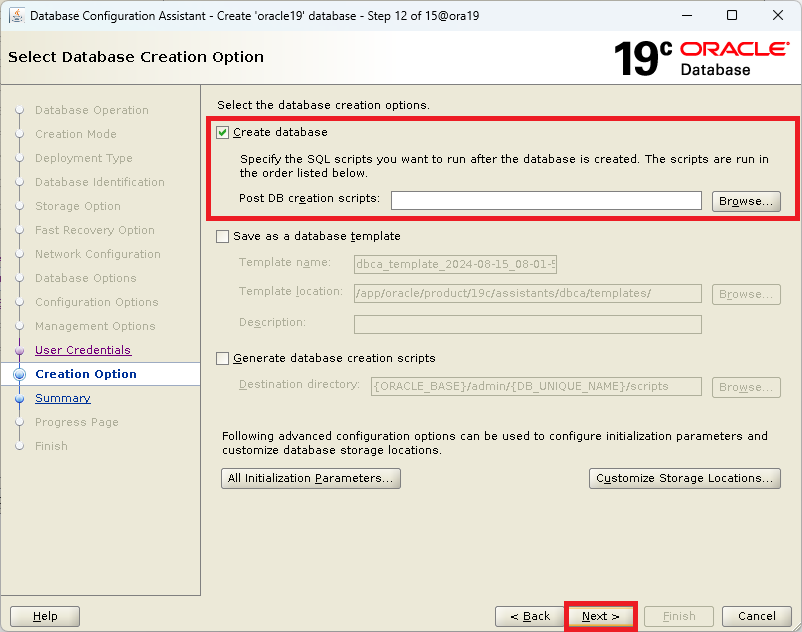Screen dimensions: 802x632
Task: Click Management Options step label
Action: [x=95, y=326]
